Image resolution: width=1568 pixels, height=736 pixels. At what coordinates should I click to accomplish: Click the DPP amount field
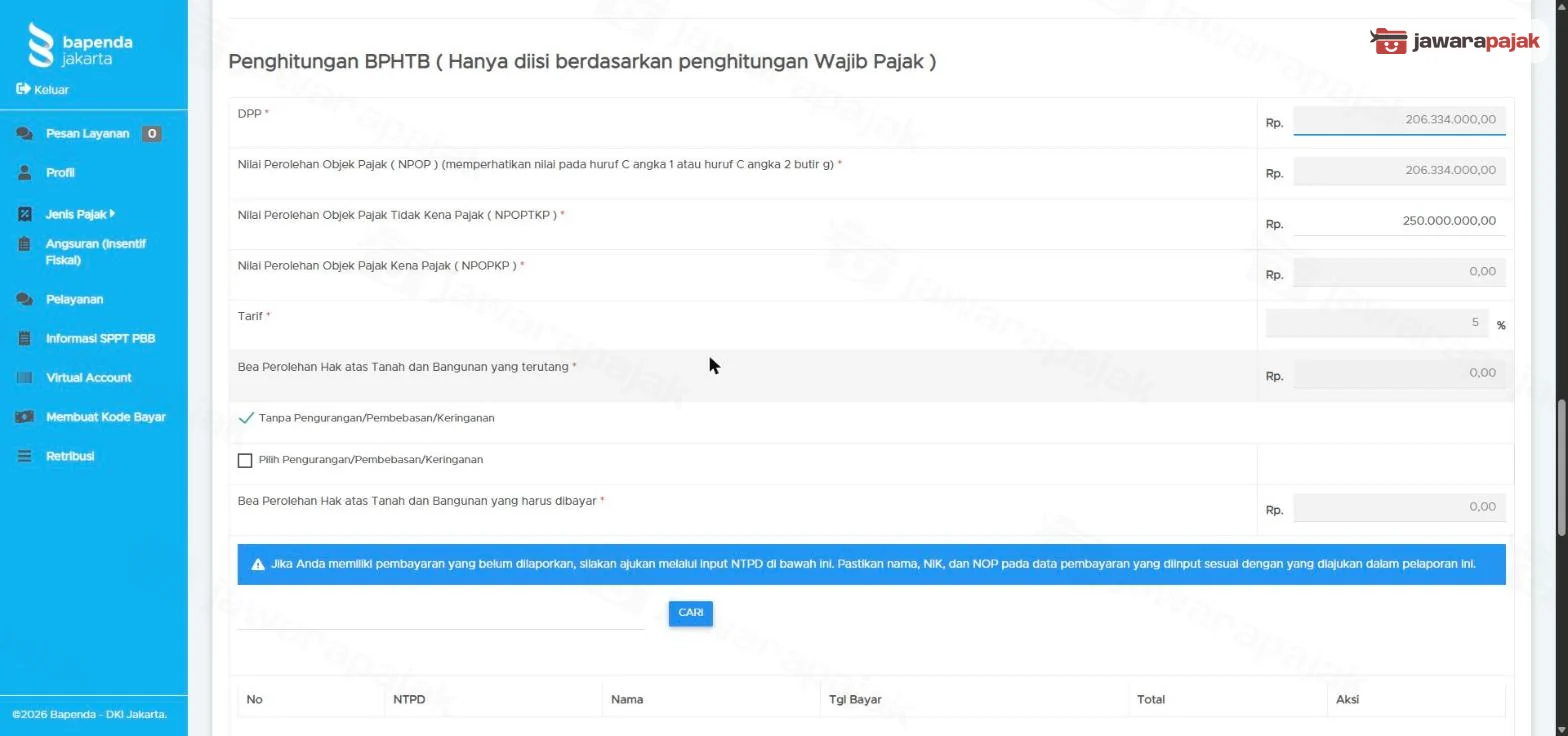point(1399,120)
